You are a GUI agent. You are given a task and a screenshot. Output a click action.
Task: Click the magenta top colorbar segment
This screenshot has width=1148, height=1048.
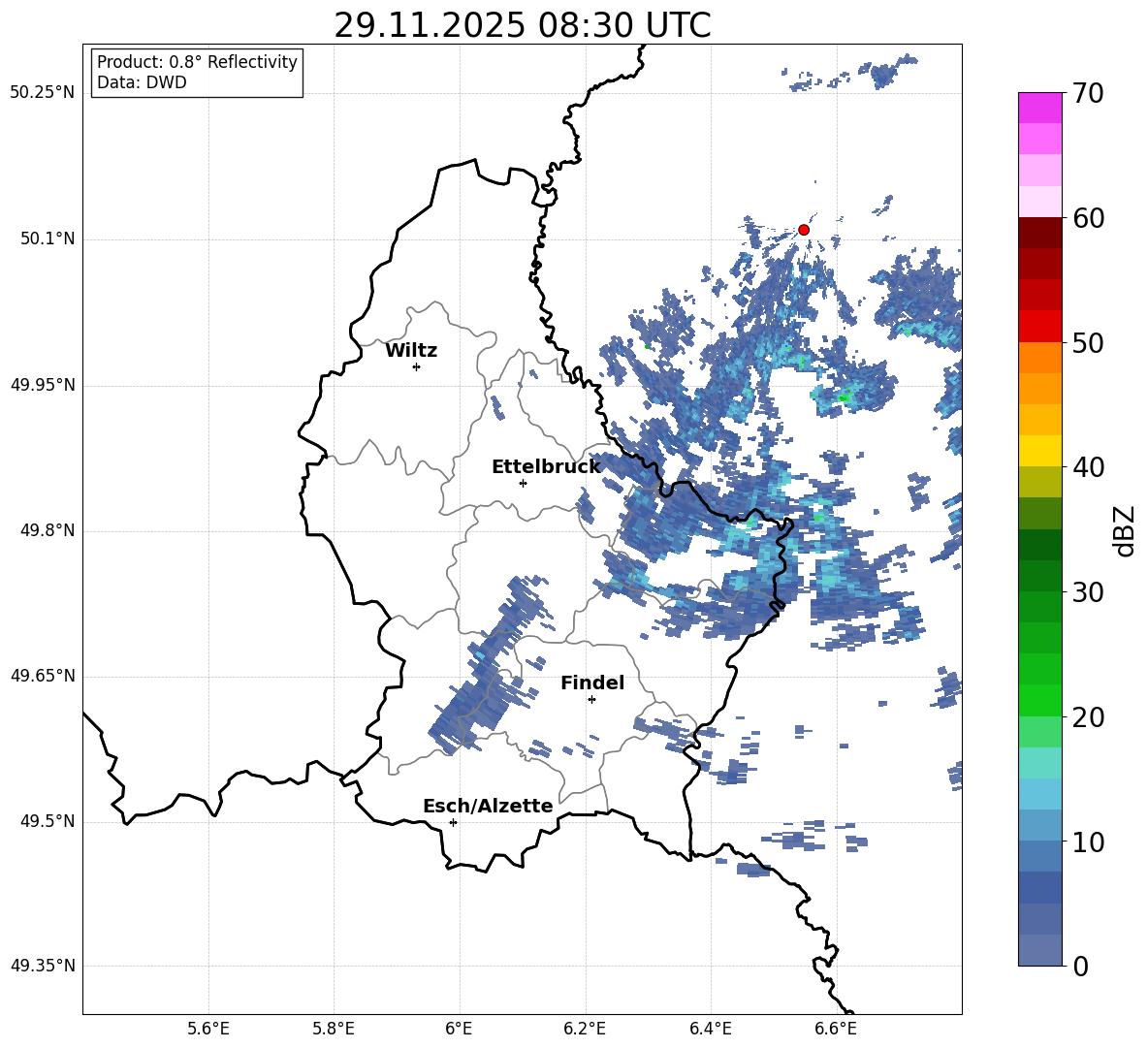coord(1040,109)
